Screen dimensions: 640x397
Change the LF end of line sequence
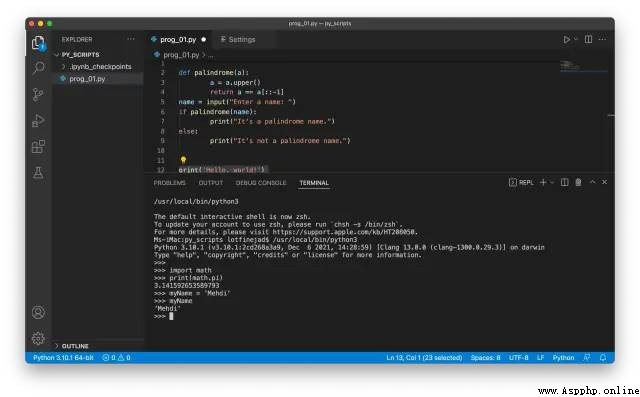[540, 358]
